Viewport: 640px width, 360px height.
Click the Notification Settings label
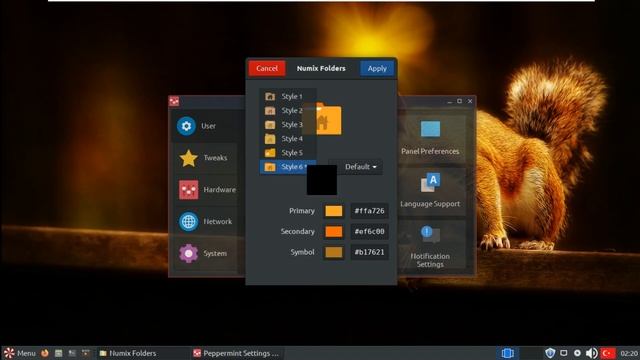[x=430, y=260]
